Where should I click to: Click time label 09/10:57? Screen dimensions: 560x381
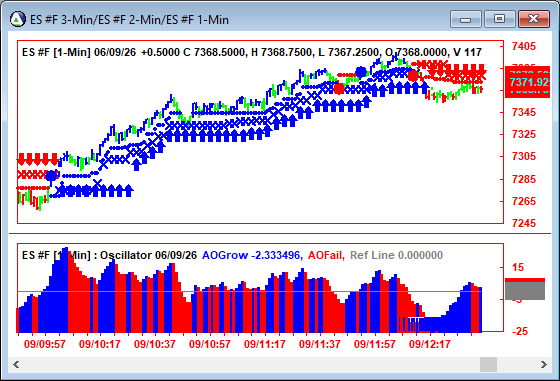210,344
